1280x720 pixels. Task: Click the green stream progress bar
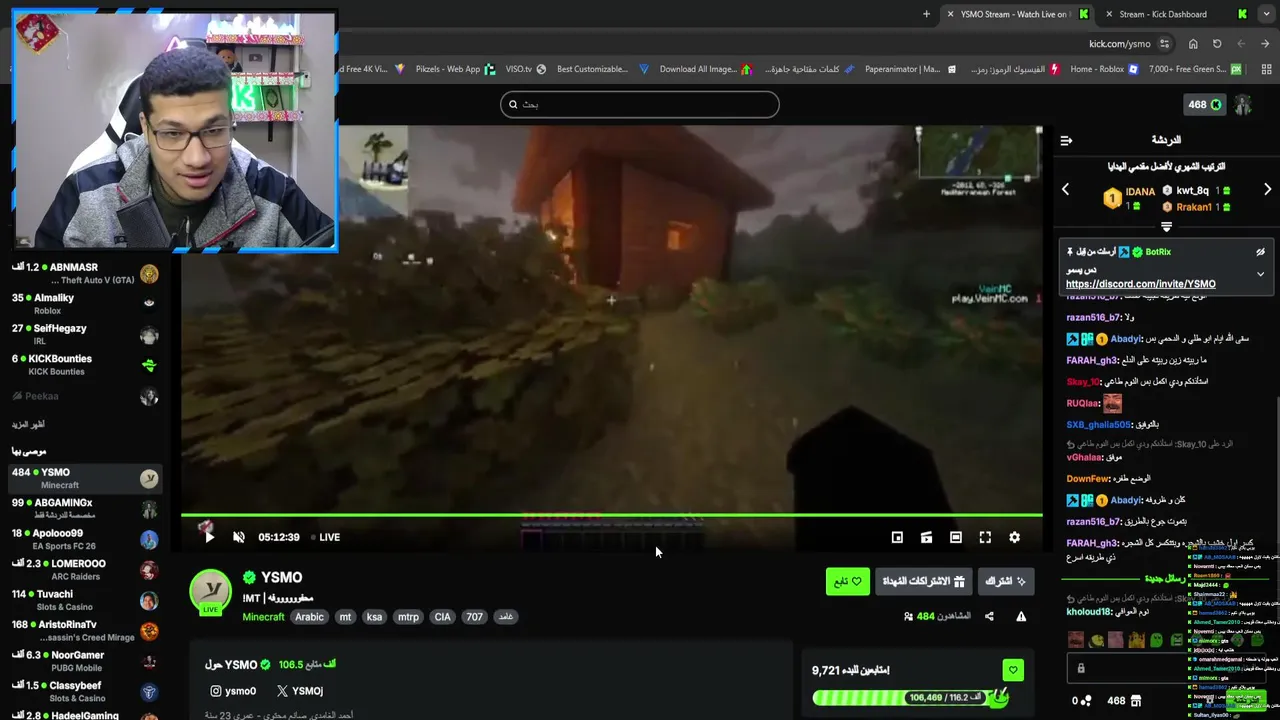pyautogui.click(x=611, y=515)
